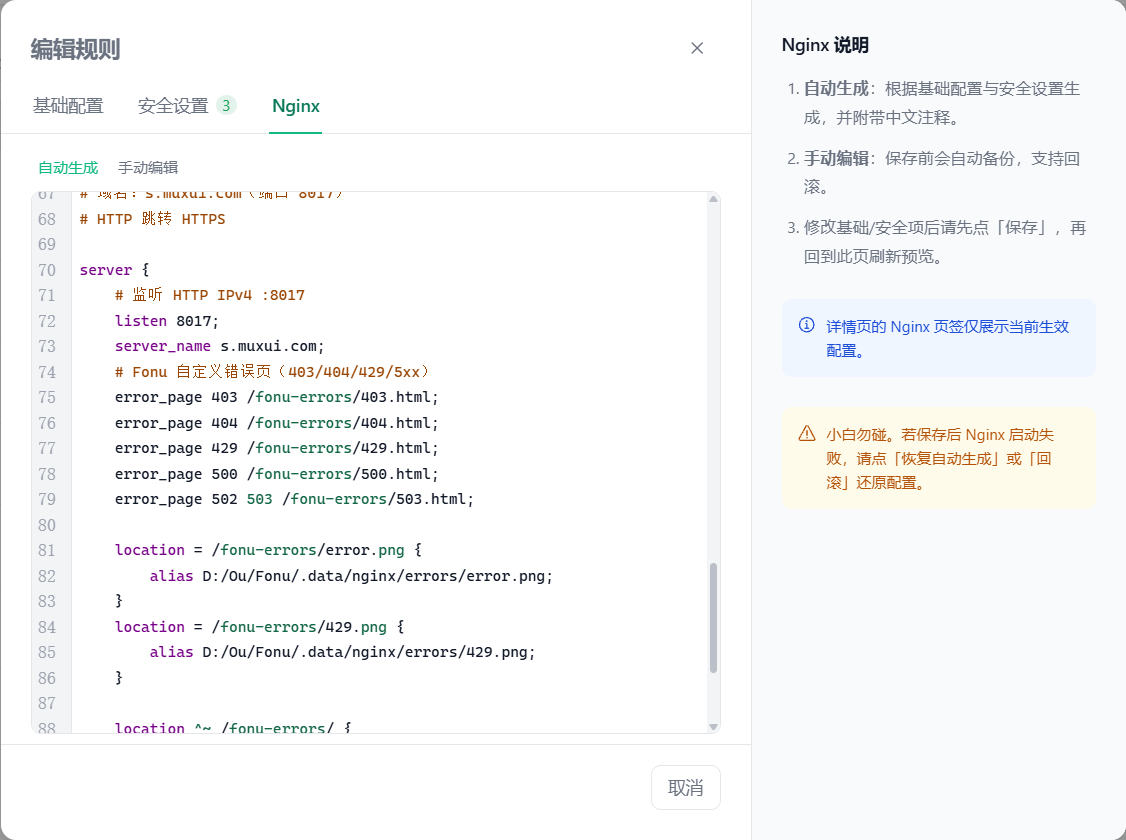Screen dimensions: 1126x840
Task: Click the '# HTTP 跳转 HTTPS' comment line
Action: pos(152,219)
